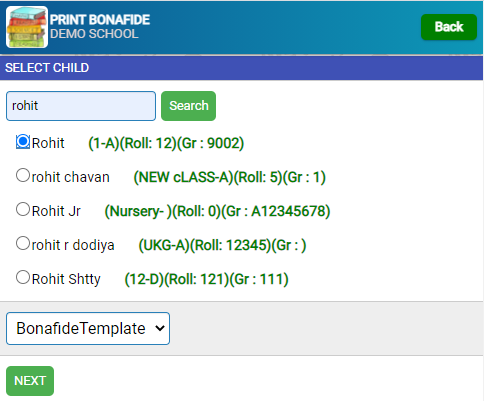Choose Rohit Jr radio option
This screenshot has width=484, height=401.
[23, 209]
